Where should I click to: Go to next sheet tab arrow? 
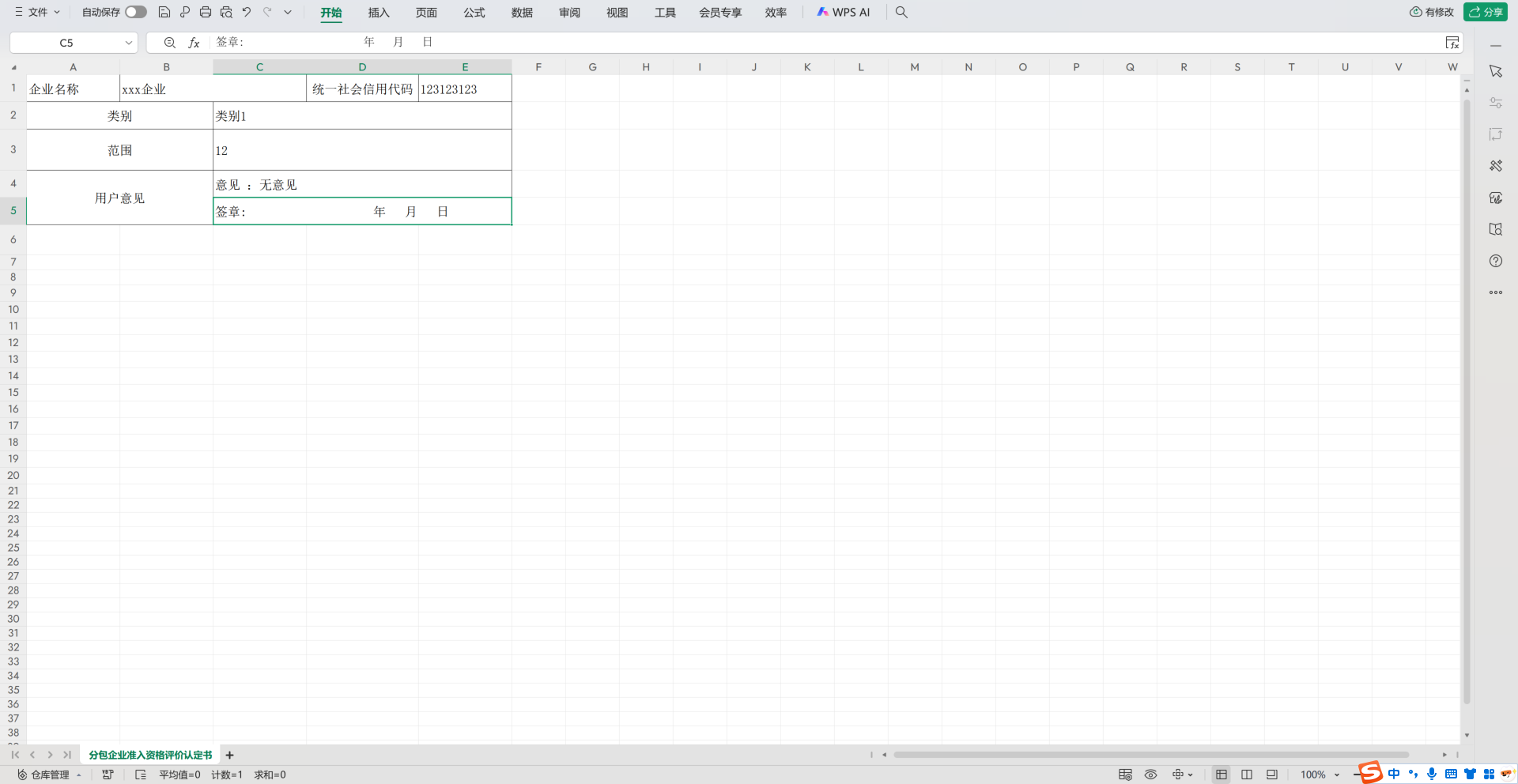pyautogui.click(x=50, y=755)
